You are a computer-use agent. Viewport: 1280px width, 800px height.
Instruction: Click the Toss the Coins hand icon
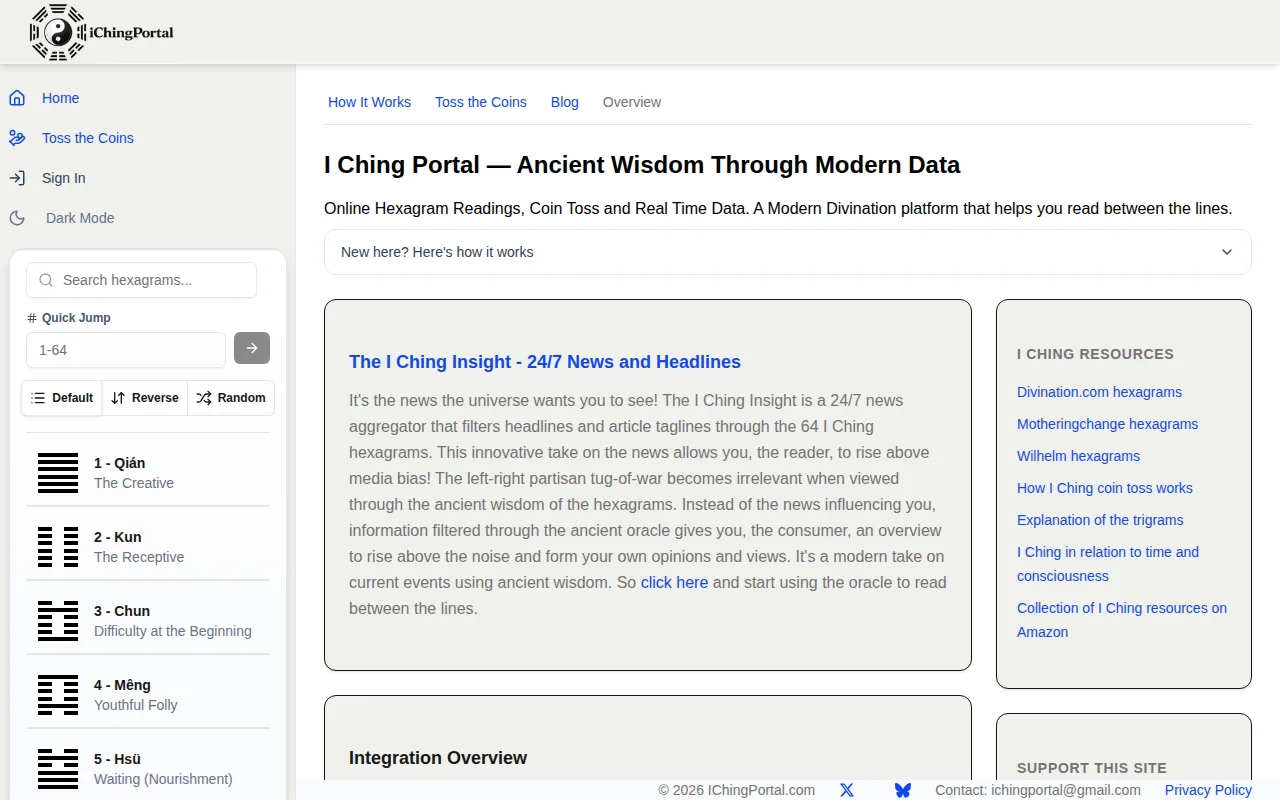[x=17, y=138]
